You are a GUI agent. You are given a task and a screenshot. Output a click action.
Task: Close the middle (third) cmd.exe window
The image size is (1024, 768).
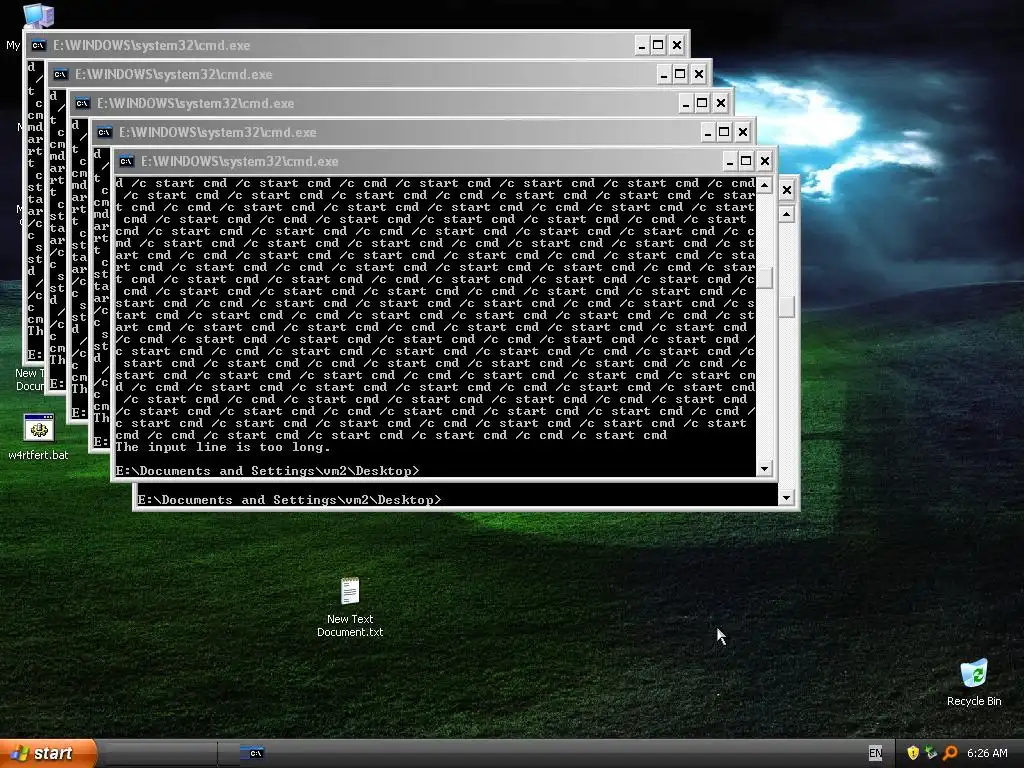[721, 103]
